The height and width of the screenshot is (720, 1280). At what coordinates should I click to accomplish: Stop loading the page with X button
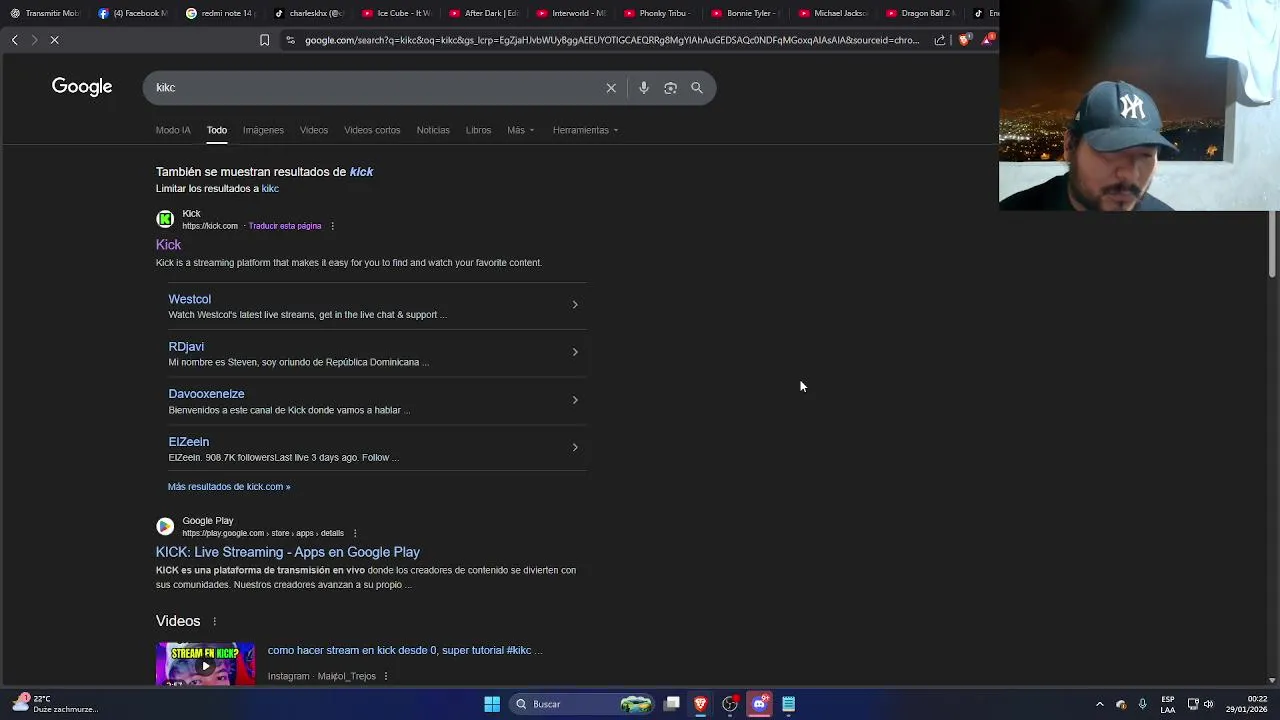55,40
